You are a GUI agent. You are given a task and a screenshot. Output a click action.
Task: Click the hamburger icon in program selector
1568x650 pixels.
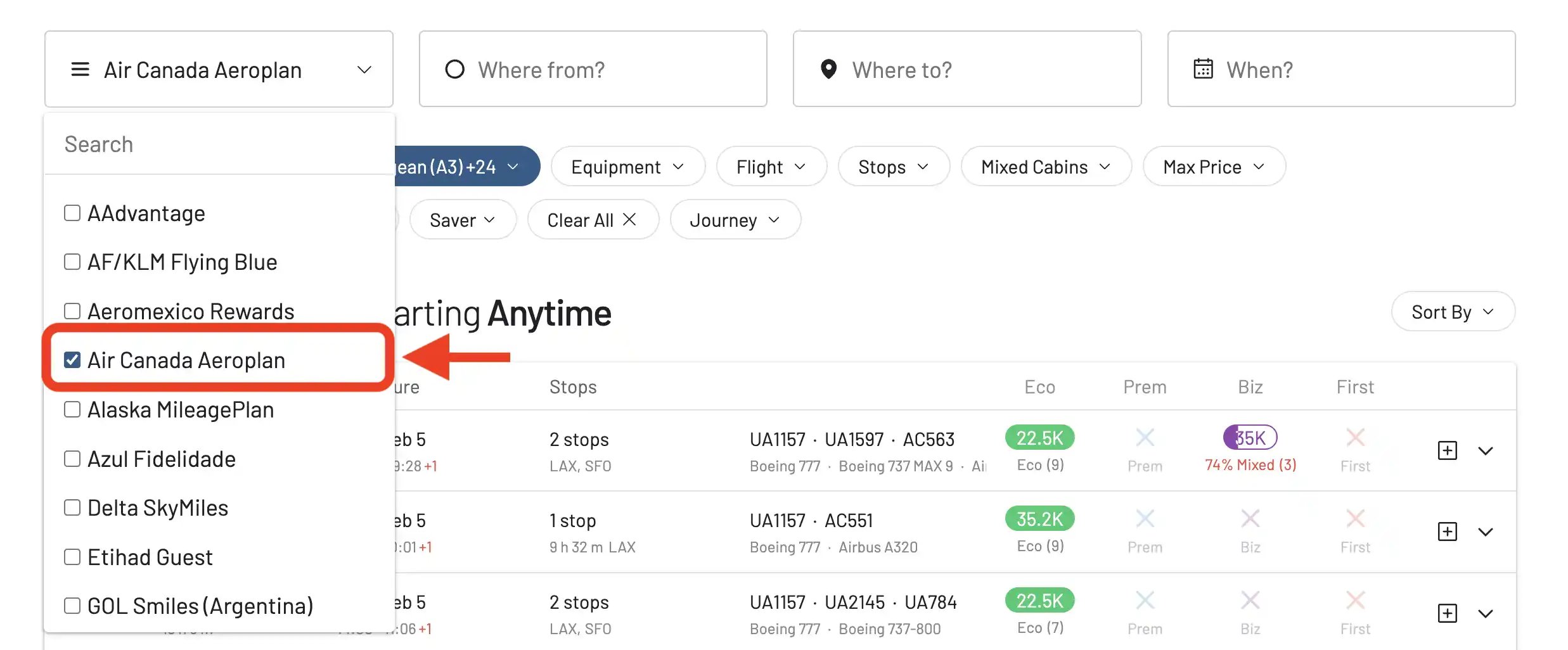point(80,69)
